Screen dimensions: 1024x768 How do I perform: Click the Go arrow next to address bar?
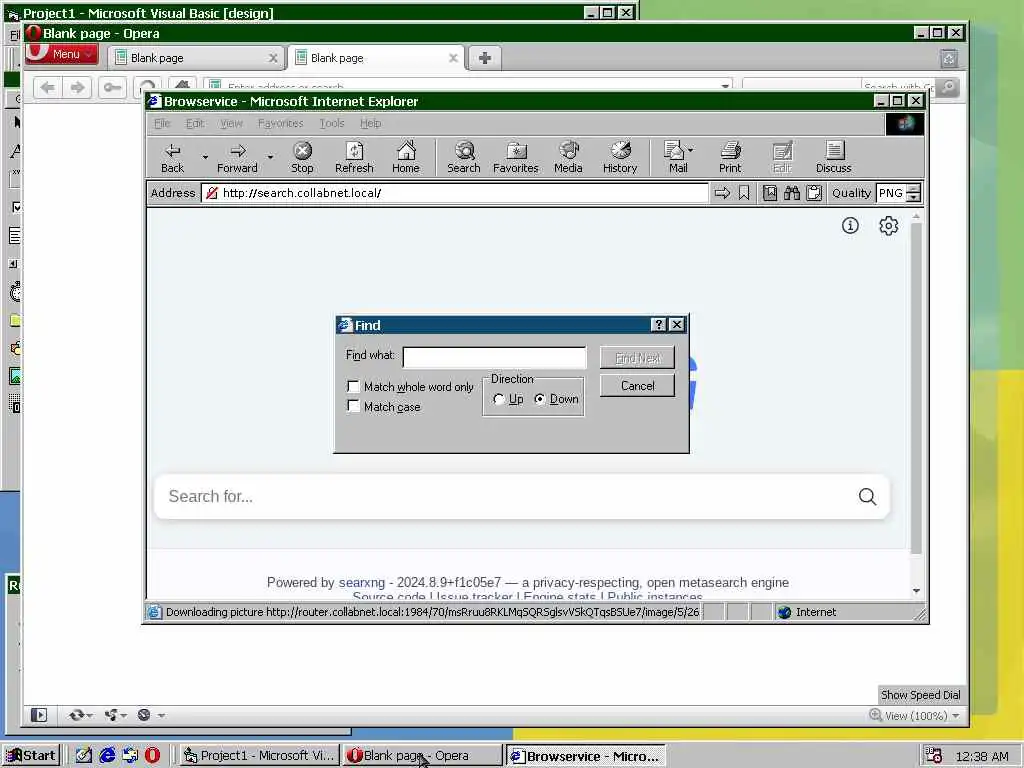point(722,193)
